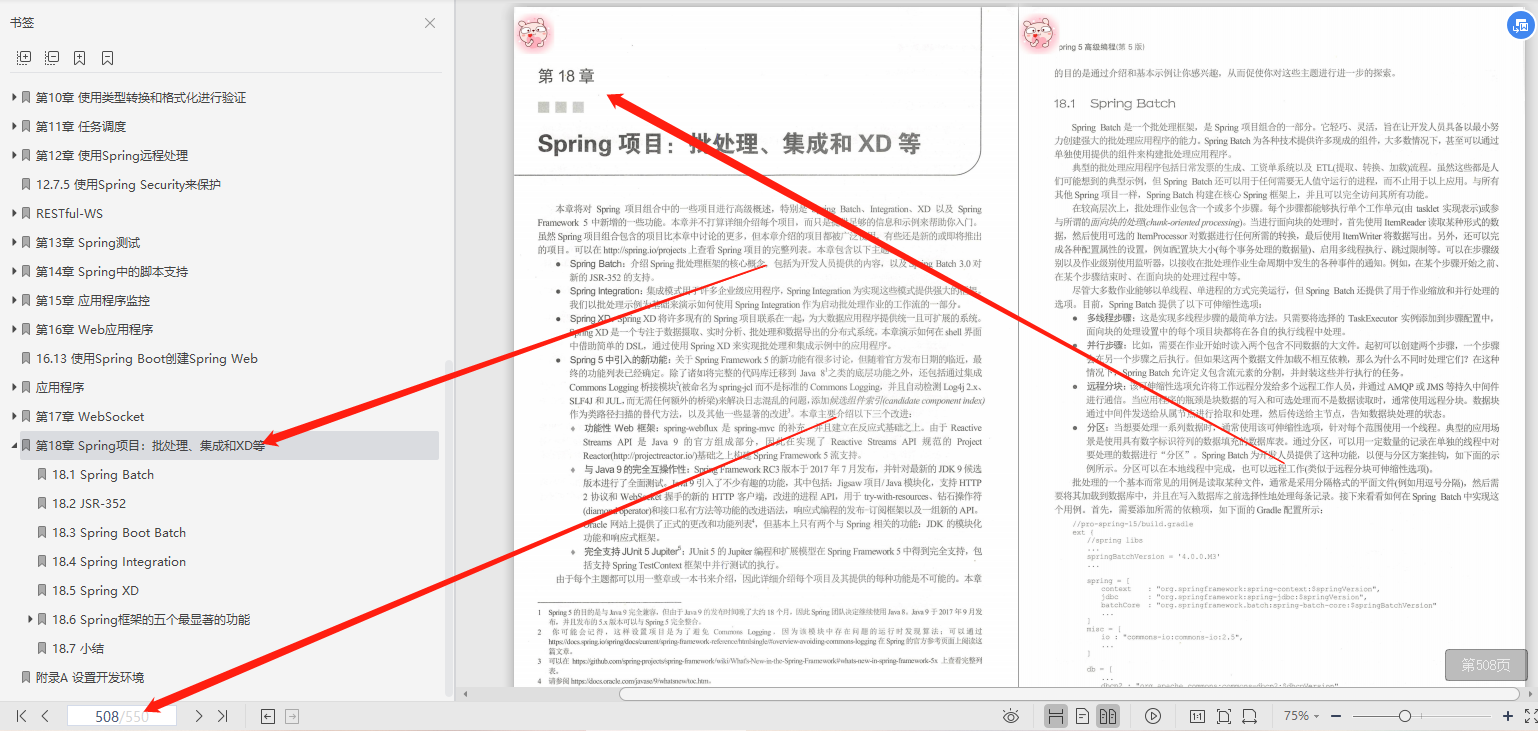Open bookmark 18.5 Spring XD
1538x731 pixels.
(x=95, y=591)
